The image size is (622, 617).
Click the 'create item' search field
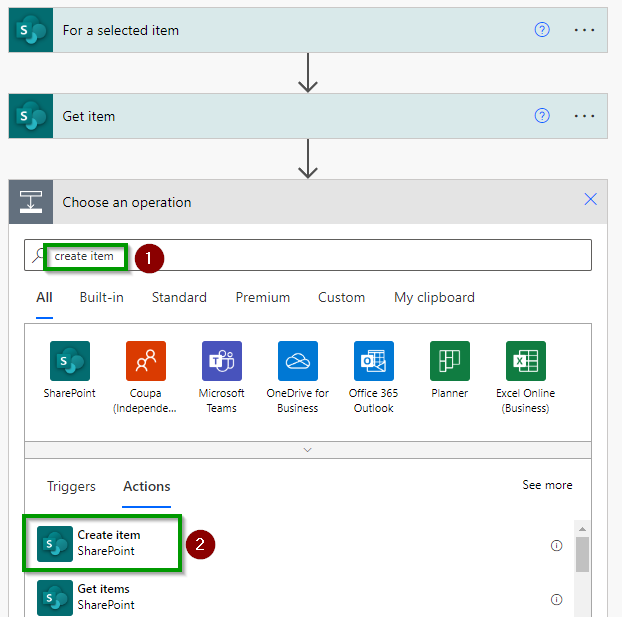click(308, 256)
